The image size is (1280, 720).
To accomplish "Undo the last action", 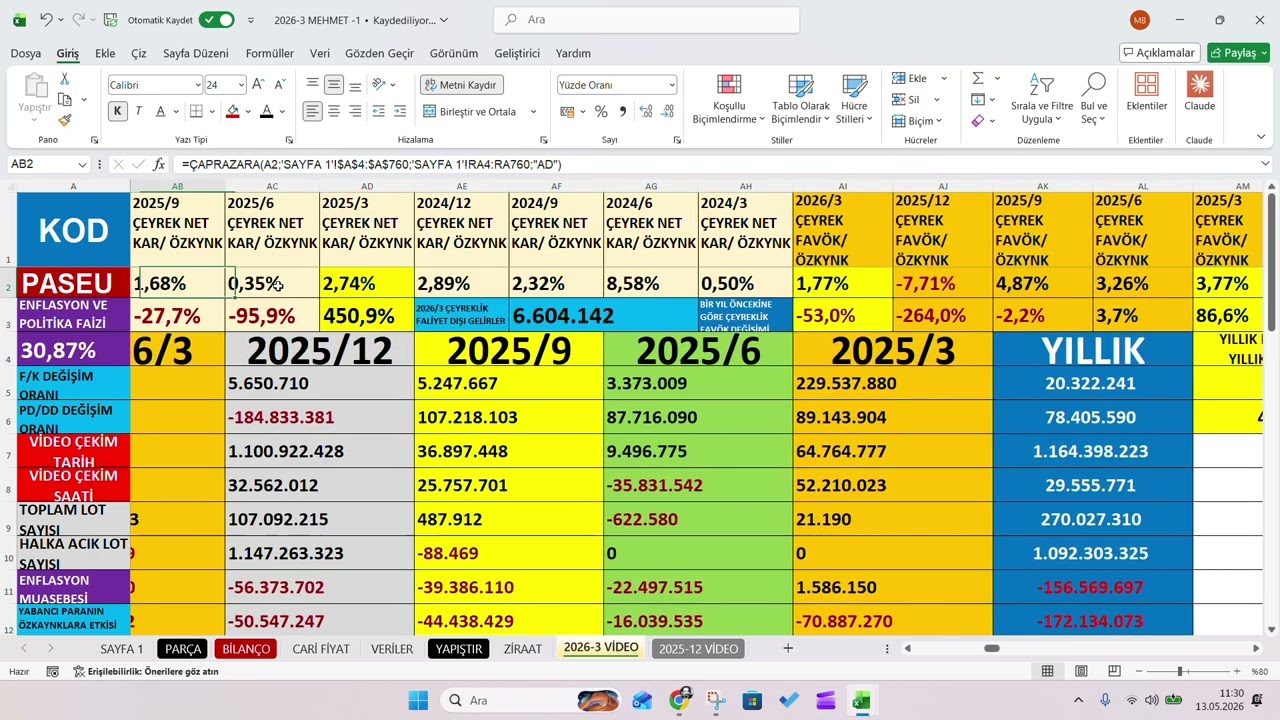I will 46,19.
